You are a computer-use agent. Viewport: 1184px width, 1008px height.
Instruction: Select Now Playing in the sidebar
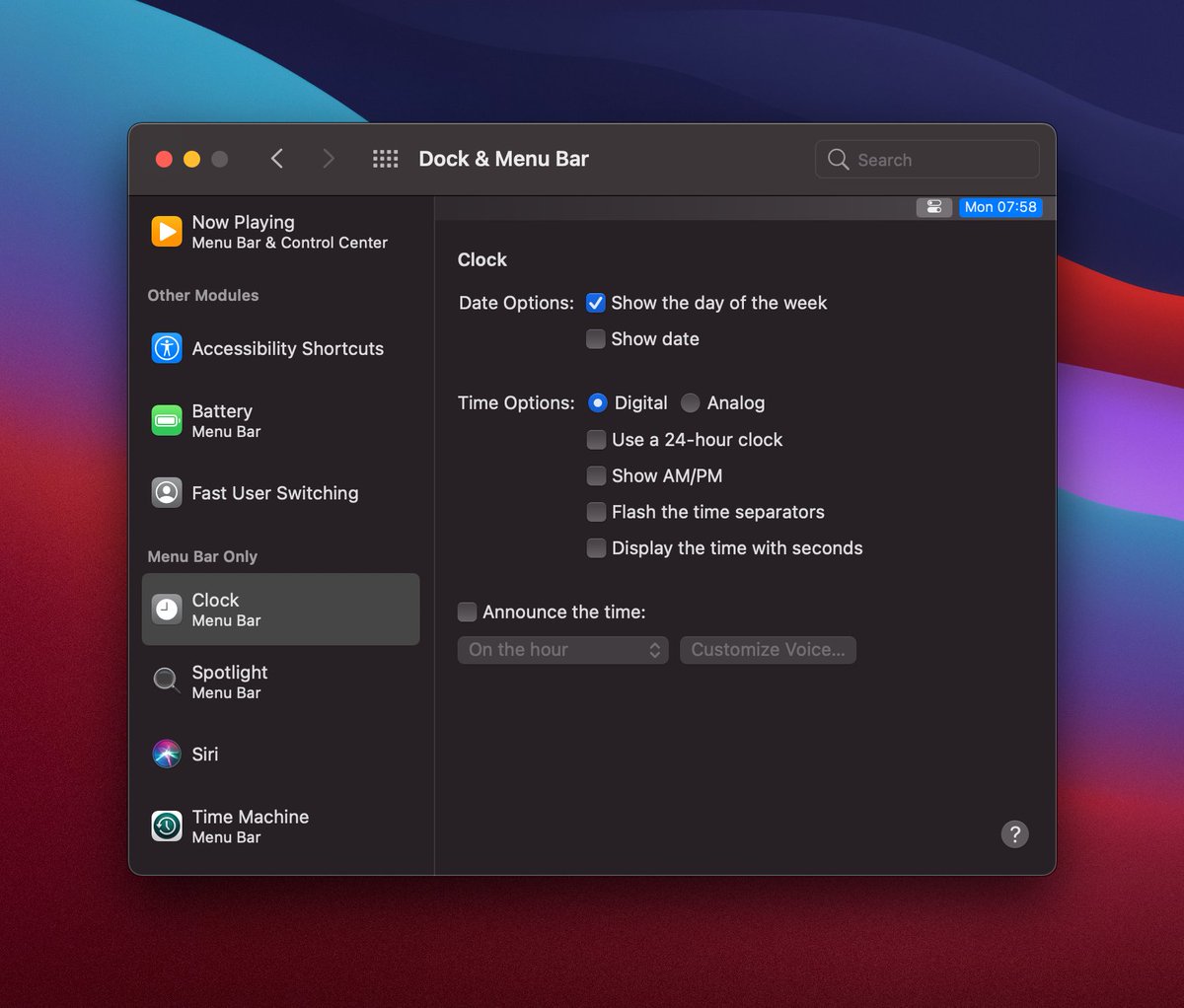tap(243, 231)
